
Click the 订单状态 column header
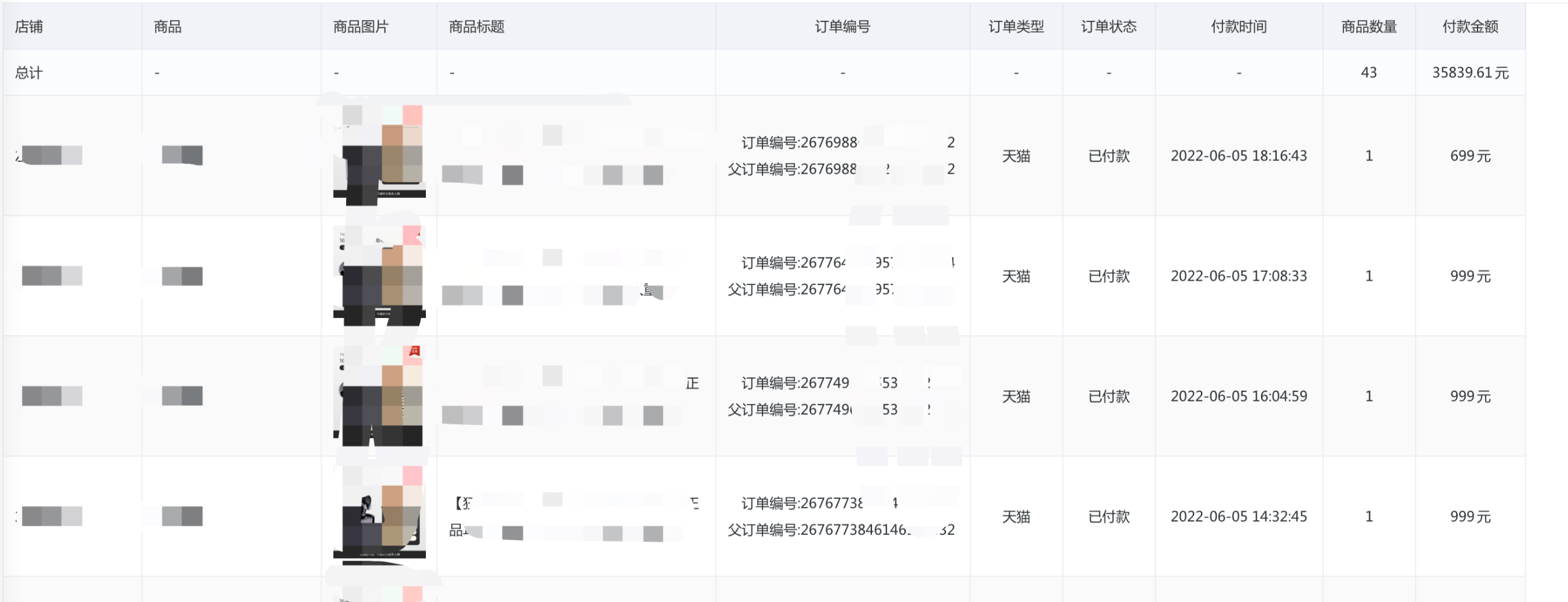pos(1109,27)
